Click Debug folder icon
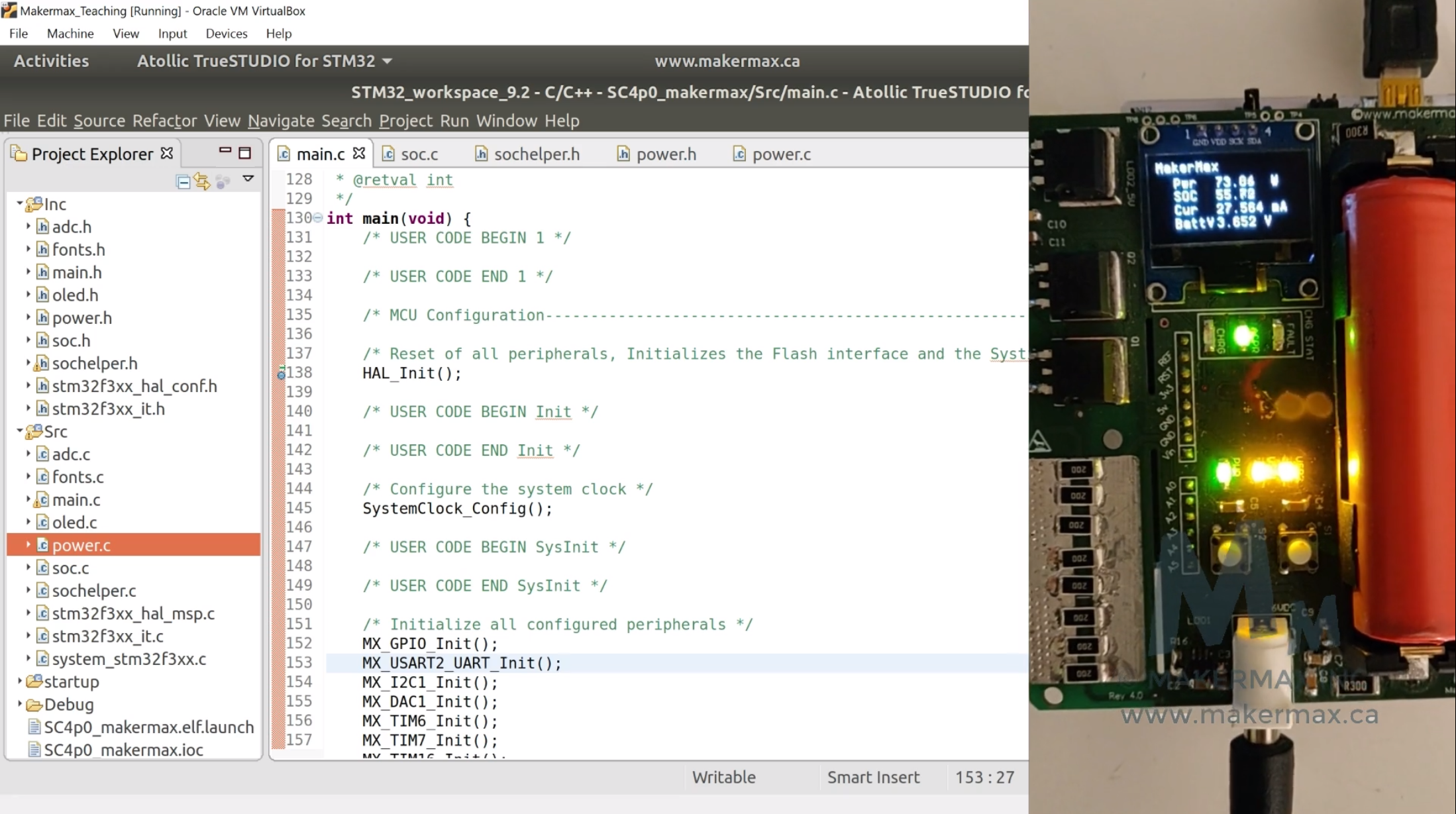 tap(34, 704)
